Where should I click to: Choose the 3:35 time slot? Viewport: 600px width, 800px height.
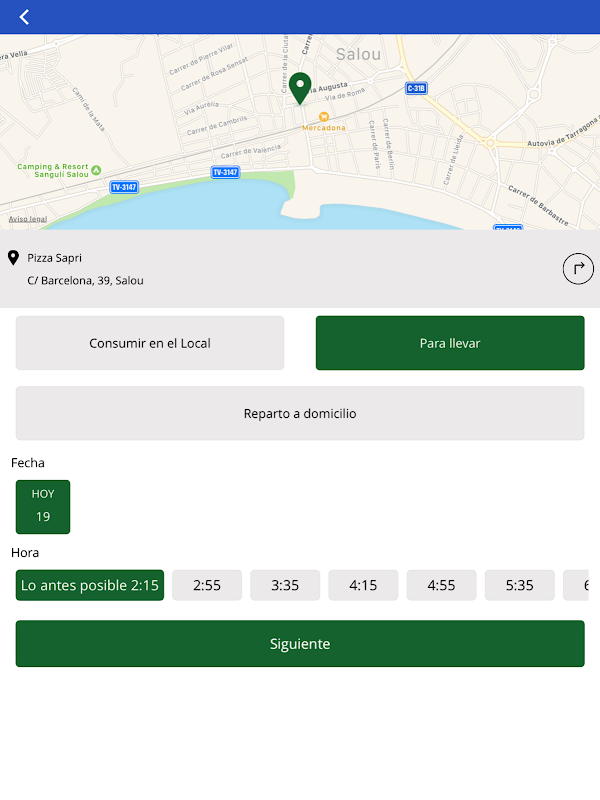285,585
